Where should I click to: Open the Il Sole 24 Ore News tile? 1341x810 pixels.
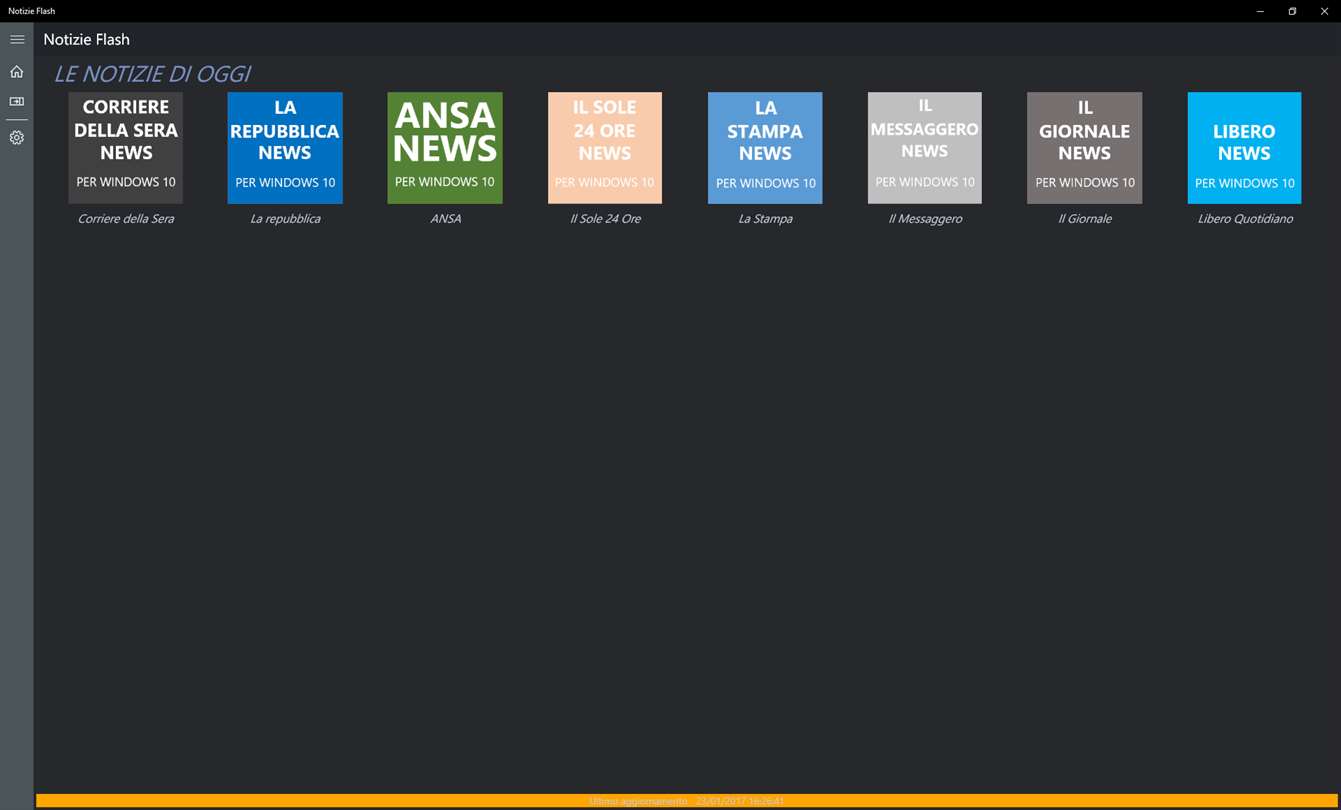pos(605,148)
